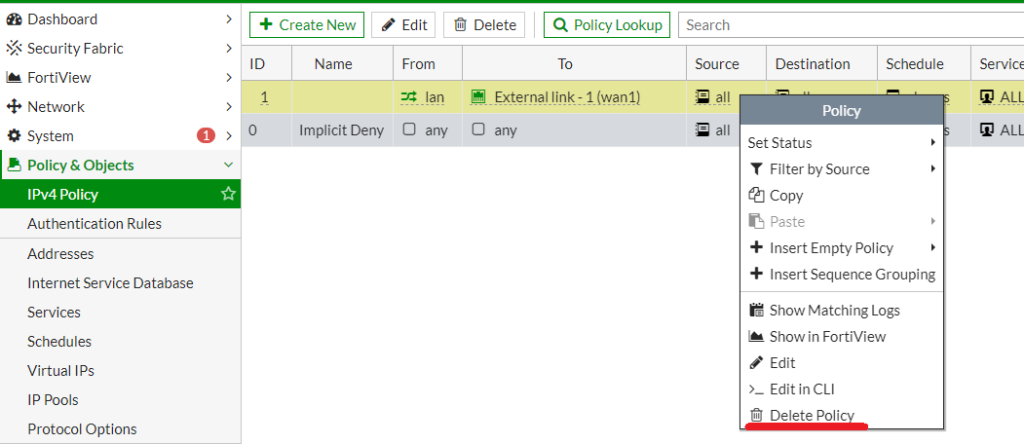Click the ALL service icon in Implicit Deny row

(x=987, y=130)
